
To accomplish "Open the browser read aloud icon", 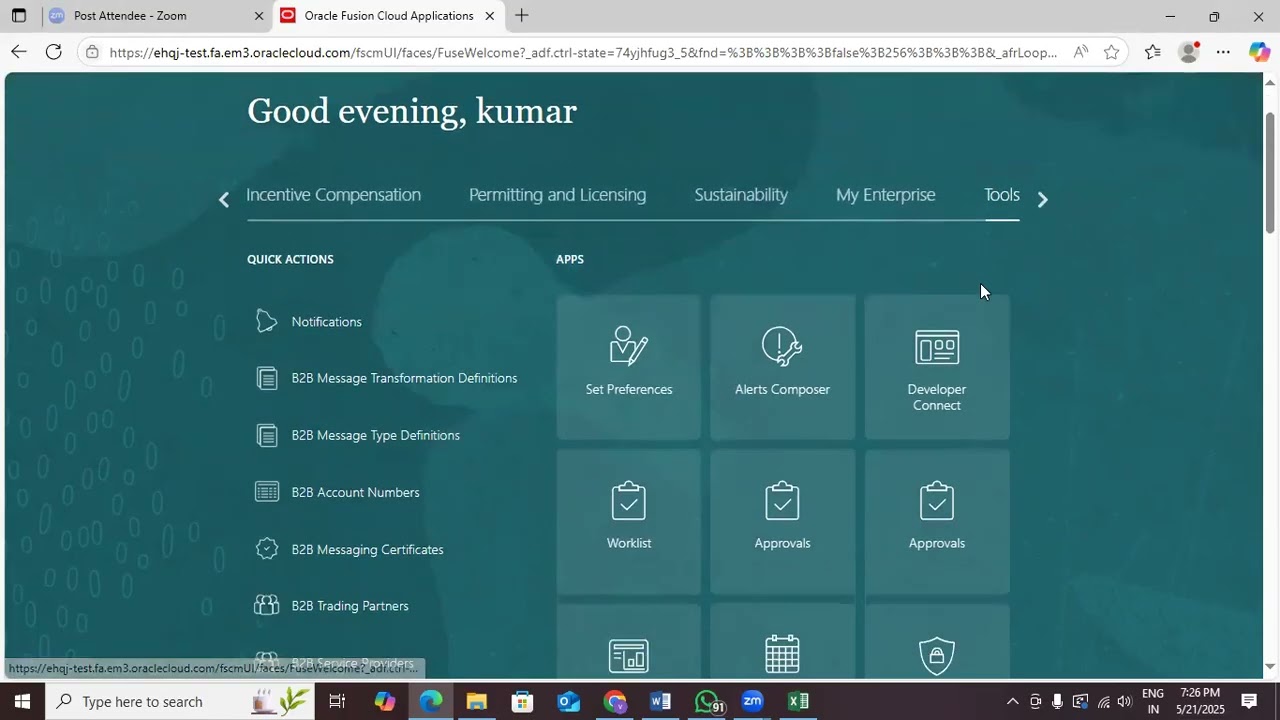I will click(1081, 52).
